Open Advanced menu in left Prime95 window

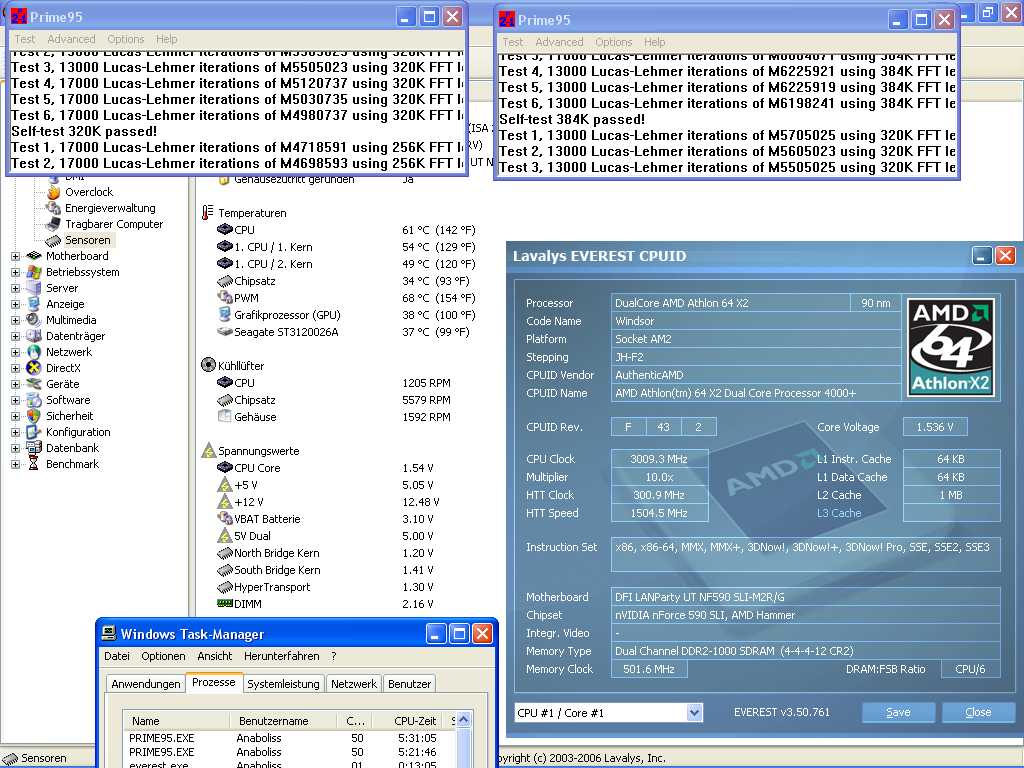71,39
